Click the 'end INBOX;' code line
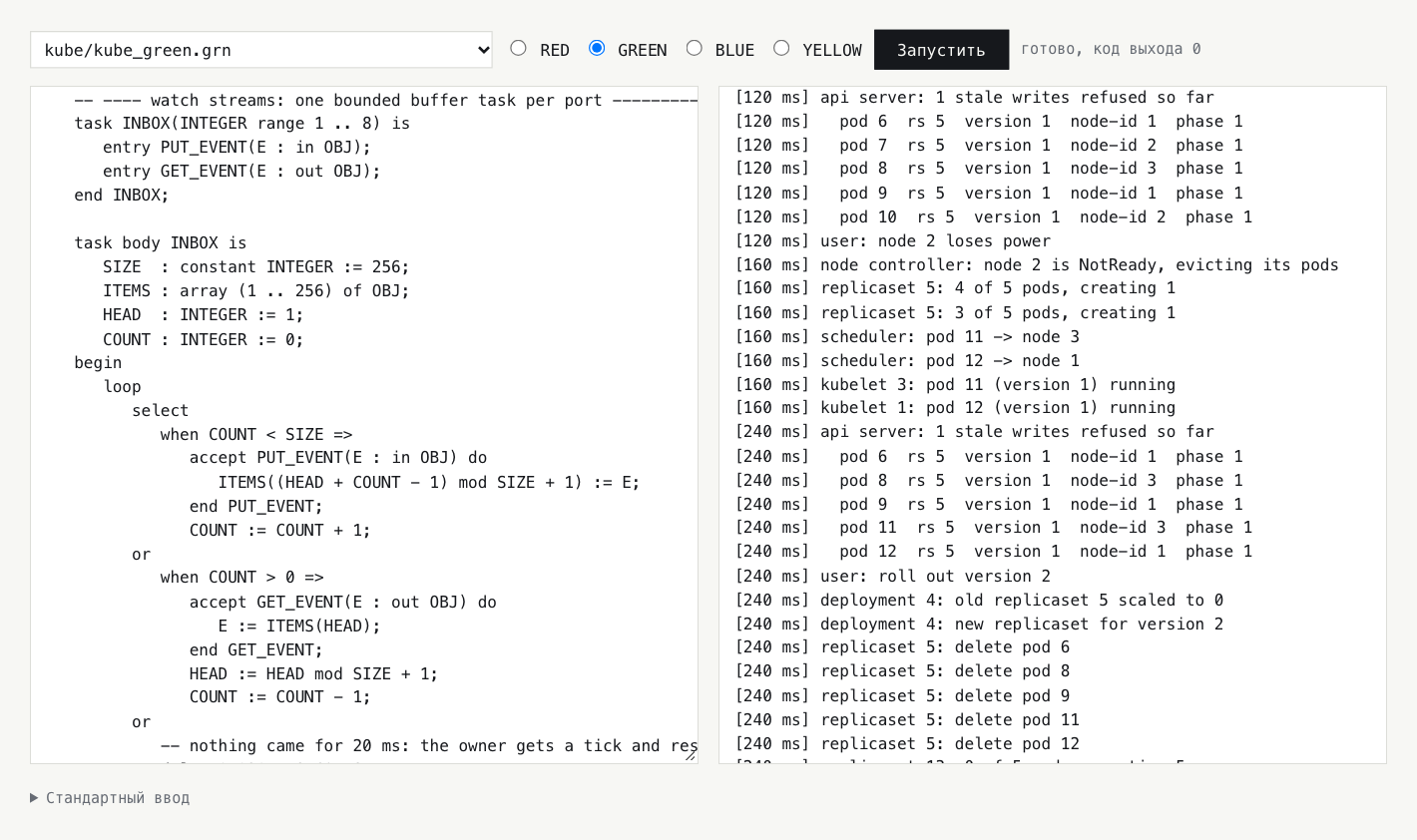 [x=122, y=196]
